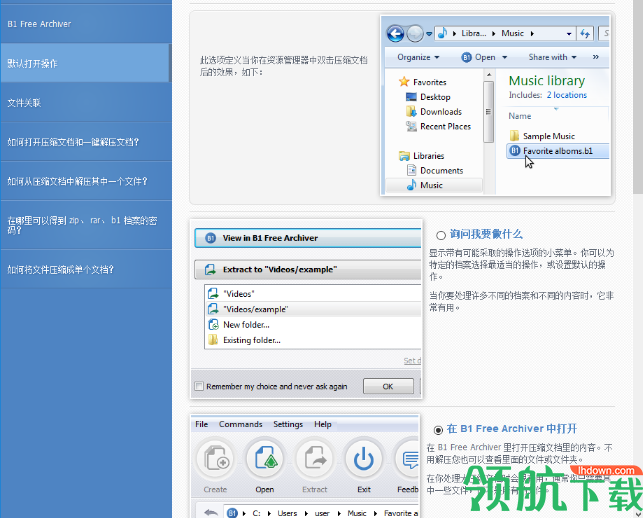Image resolution: width=643 pixels, height=518 pixels.
Task: Click the Back arrow in Explorer image
Action: pos(395,33)
